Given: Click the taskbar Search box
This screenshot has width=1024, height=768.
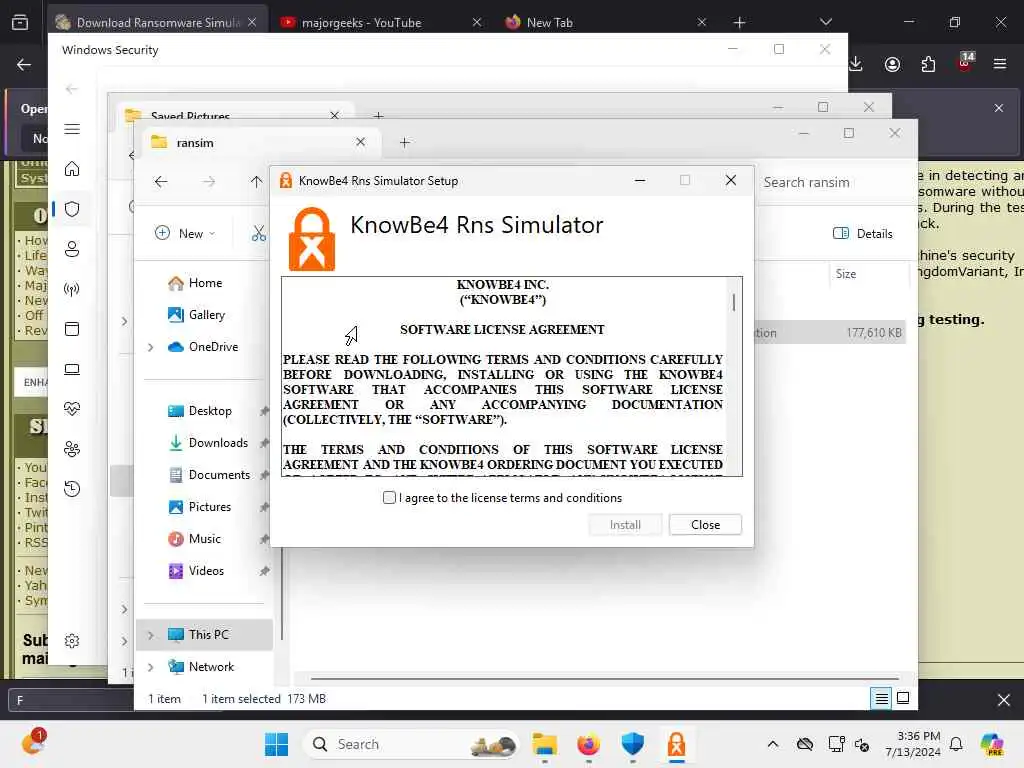Looking at the screenshot, I should pos(412,744).
